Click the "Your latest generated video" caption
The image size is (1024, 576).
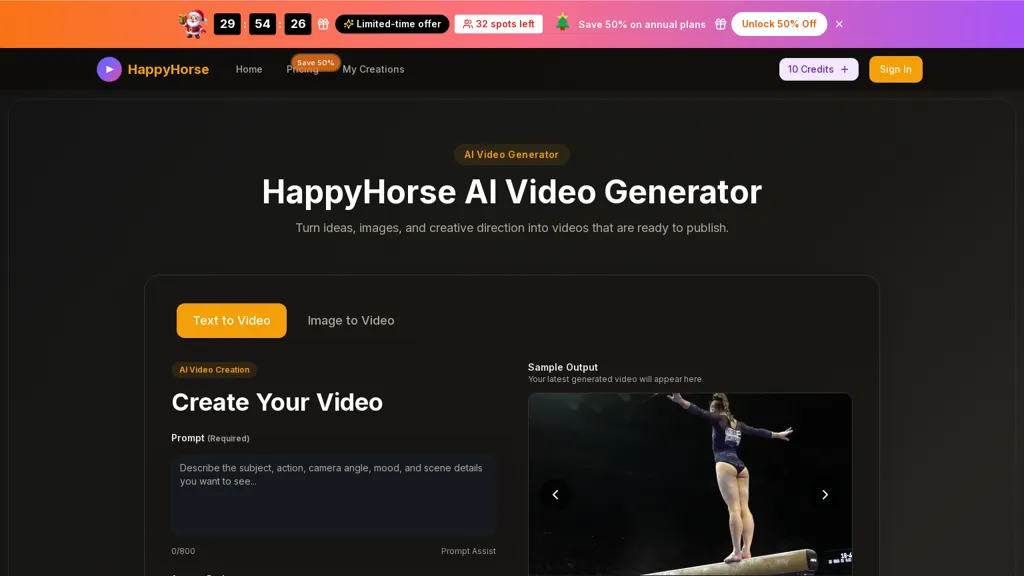coord(615,379)
